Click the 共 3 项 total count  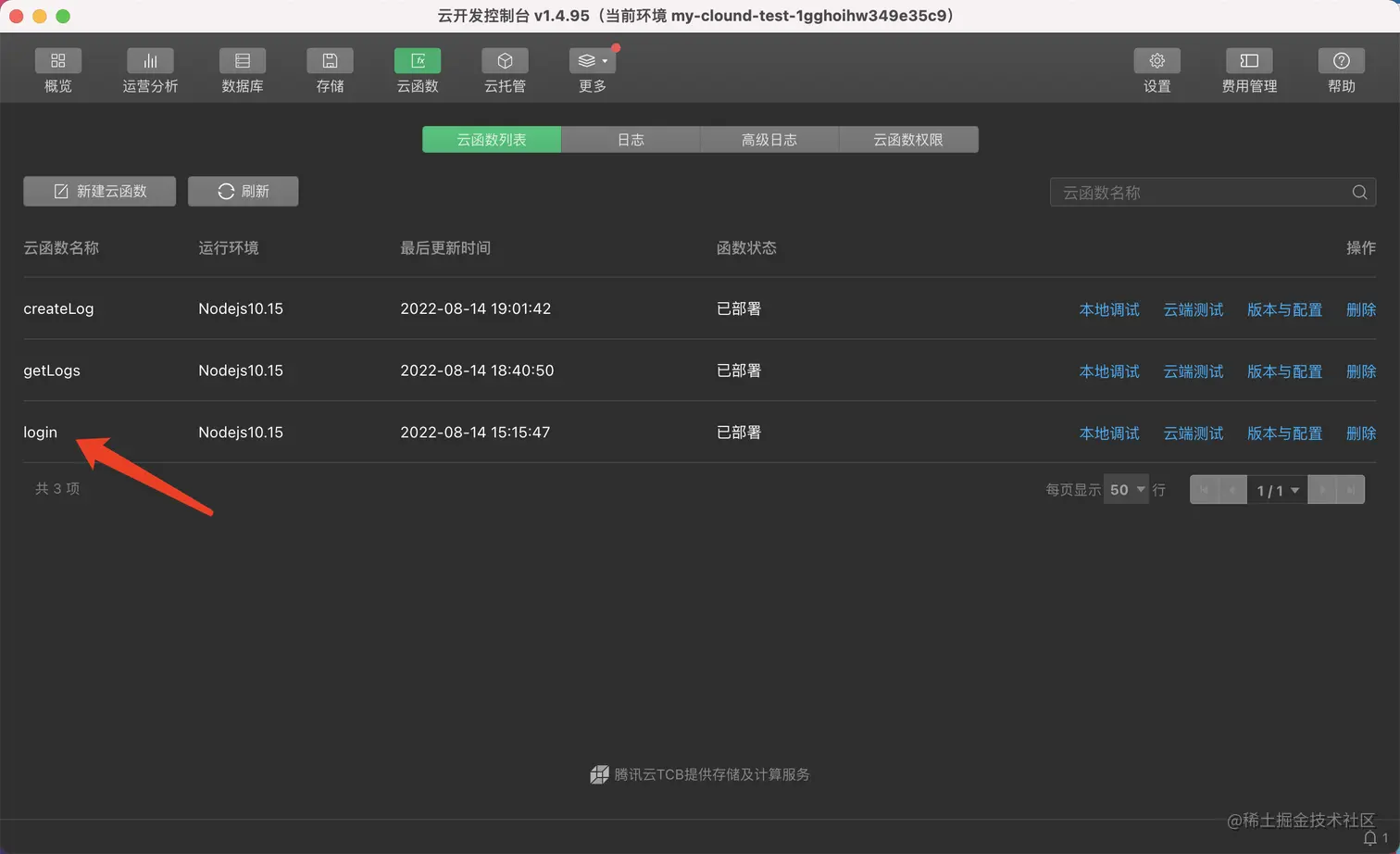[57, 488]
